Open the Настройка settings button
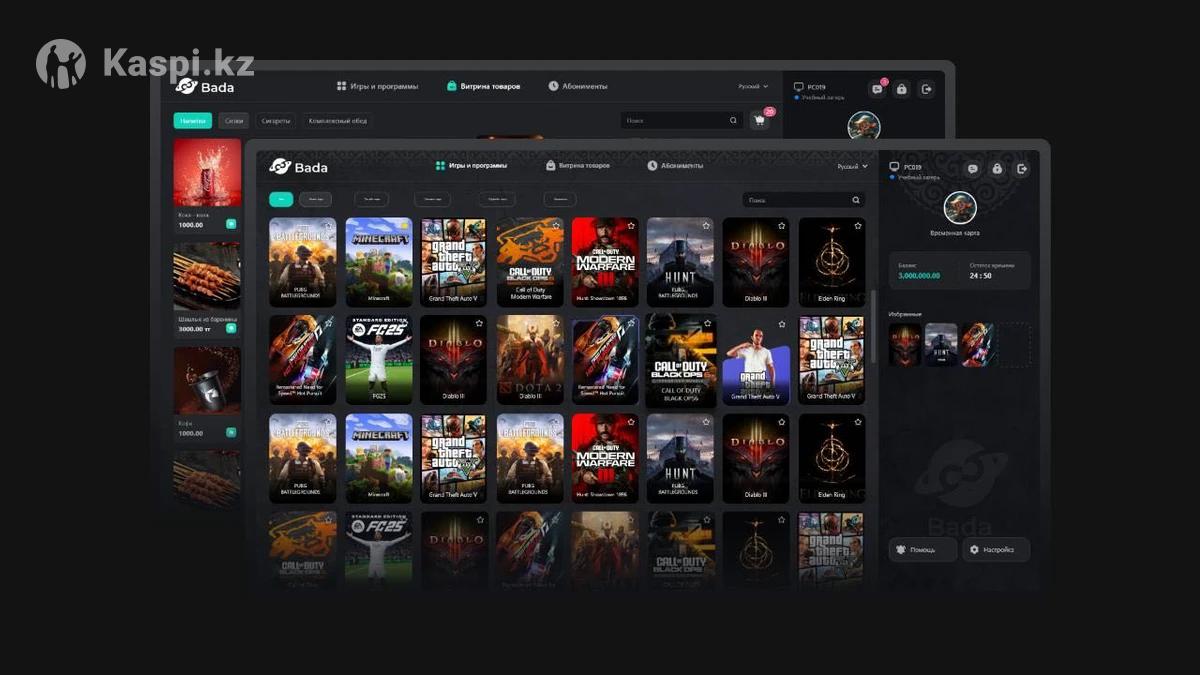Screen dimensions: 1200x675 pos(995,549)
